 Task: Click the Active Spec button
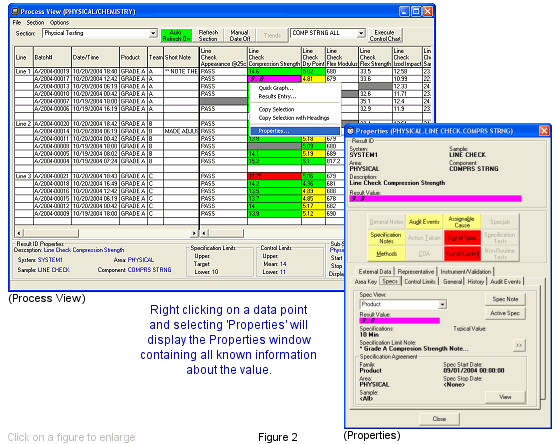505,313
